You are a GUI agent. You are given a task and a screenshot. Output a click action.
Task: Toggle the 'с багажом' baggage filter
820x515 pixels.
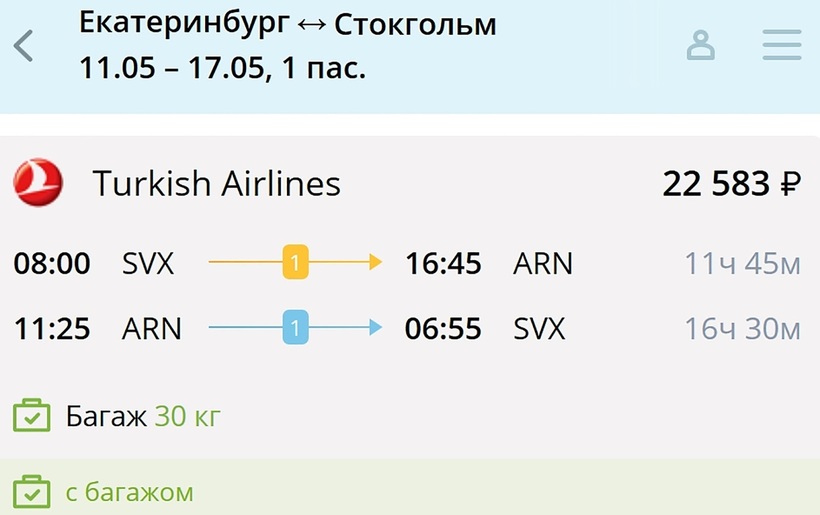click(x=32, y=492)
